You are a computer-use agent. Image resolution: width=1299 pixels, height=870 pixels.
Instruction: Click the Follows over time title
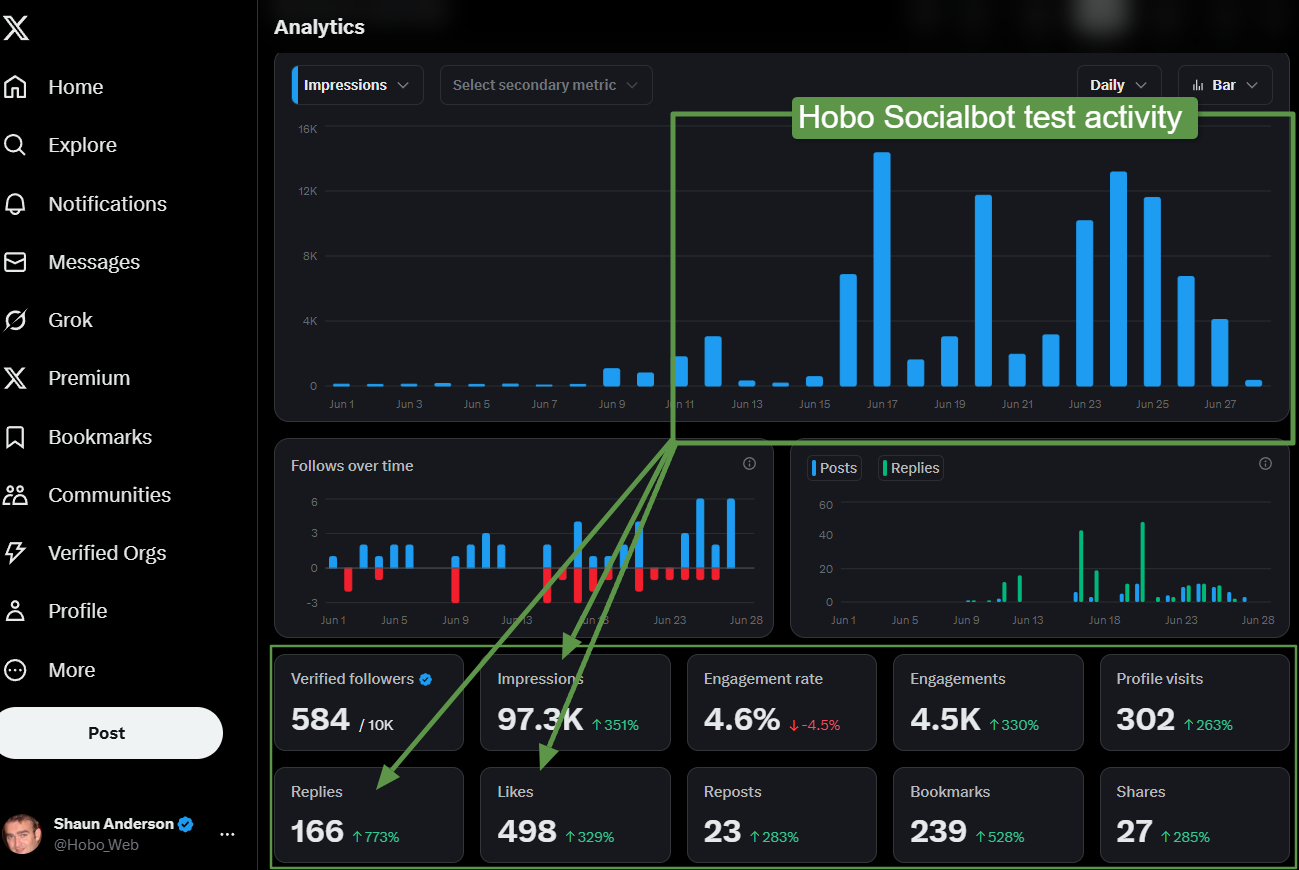click(x=352, y=466)
